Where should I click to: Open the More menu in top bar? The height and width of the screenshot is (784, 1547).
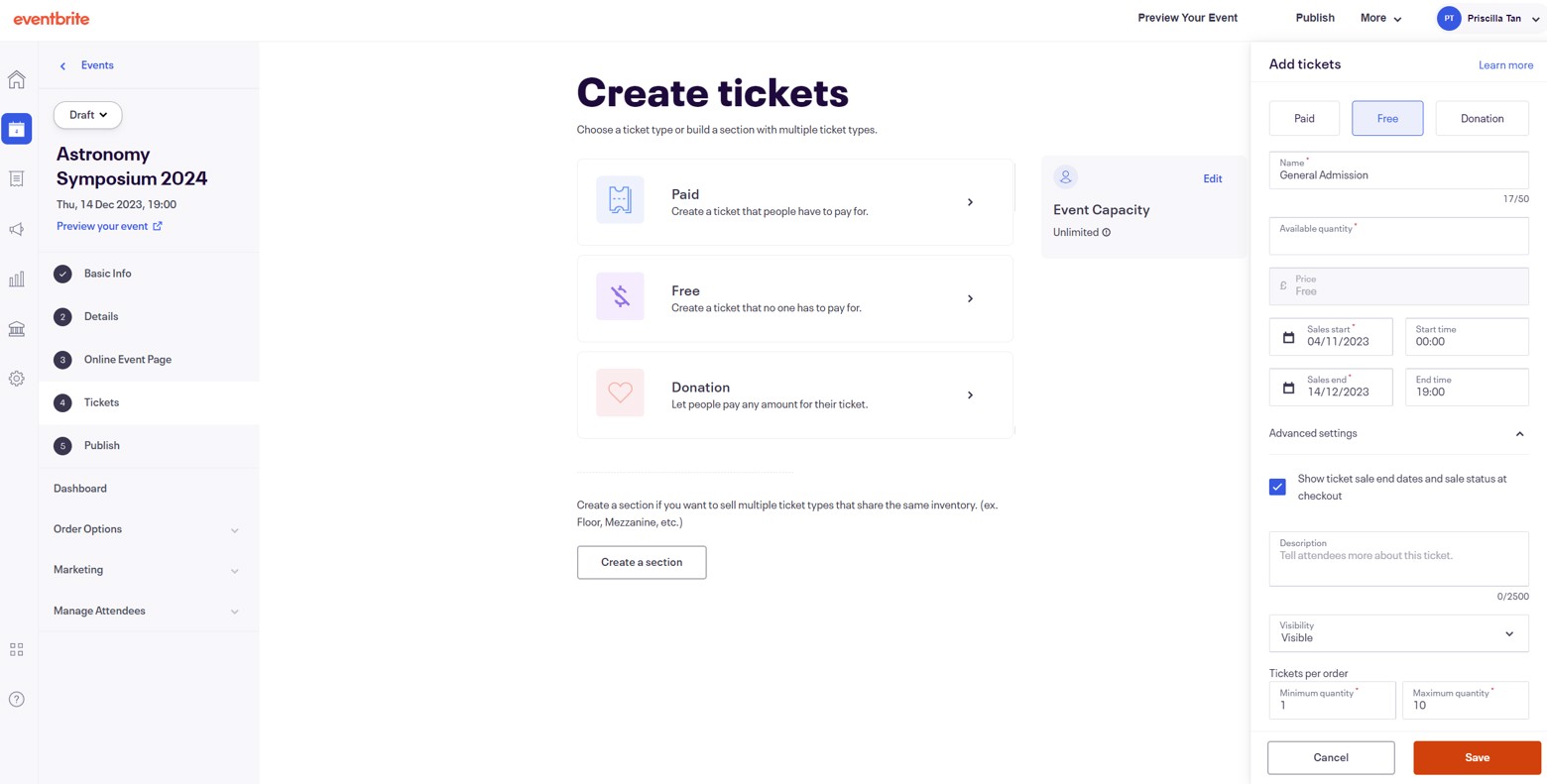pos(1380,18)
